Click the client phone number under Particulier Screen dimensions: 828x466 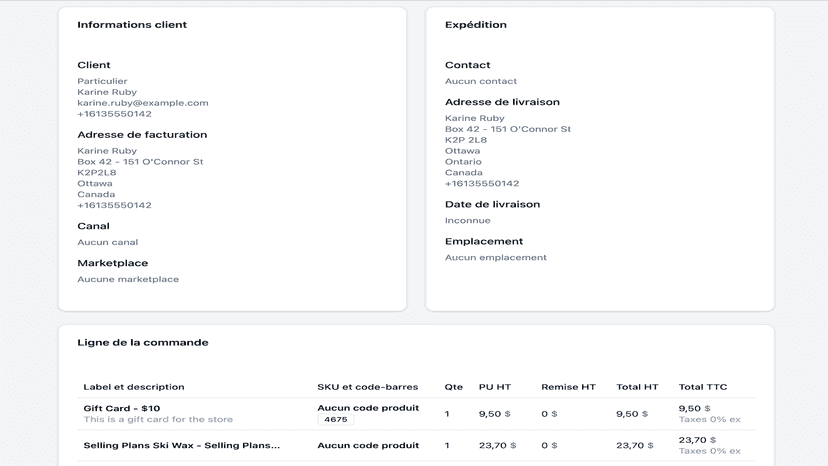point(114,114)
